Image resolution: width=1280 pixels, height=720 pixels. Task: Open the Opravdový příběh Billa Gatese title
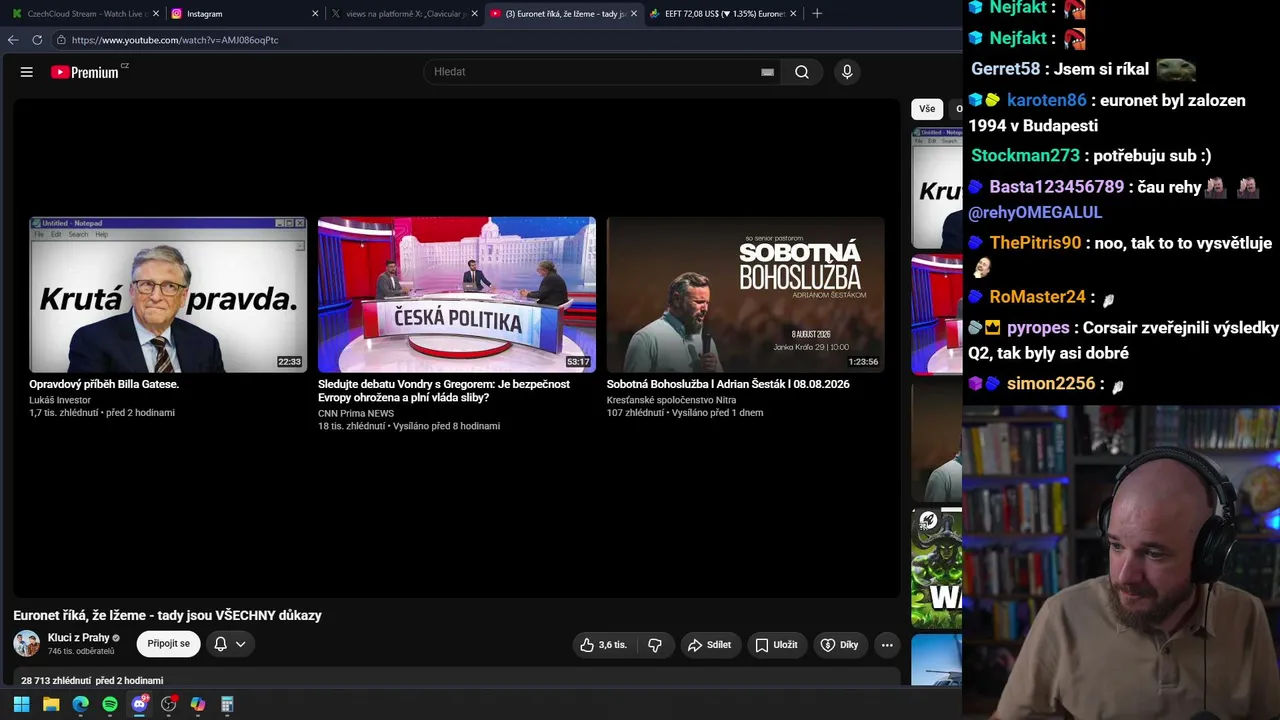pos(104,384)
